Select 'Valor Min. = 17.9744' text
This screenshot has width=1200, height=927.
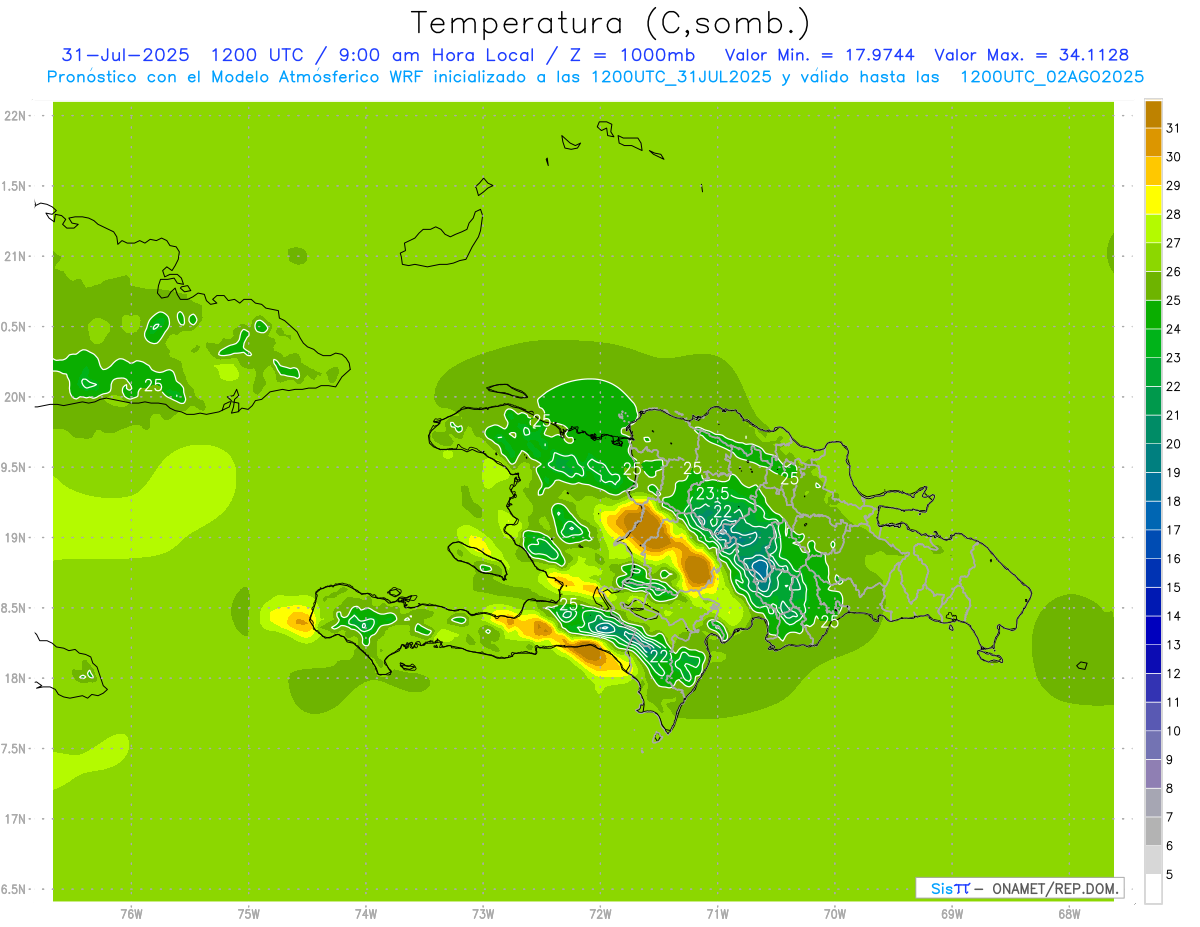[x=819, y=54]
